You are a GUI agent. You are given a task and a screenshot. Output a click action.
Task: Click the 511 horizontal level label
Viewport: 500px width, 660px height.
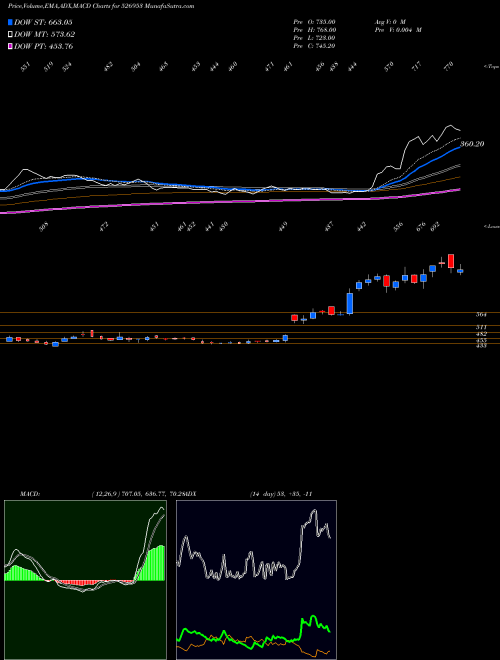[x=481, y=327]
